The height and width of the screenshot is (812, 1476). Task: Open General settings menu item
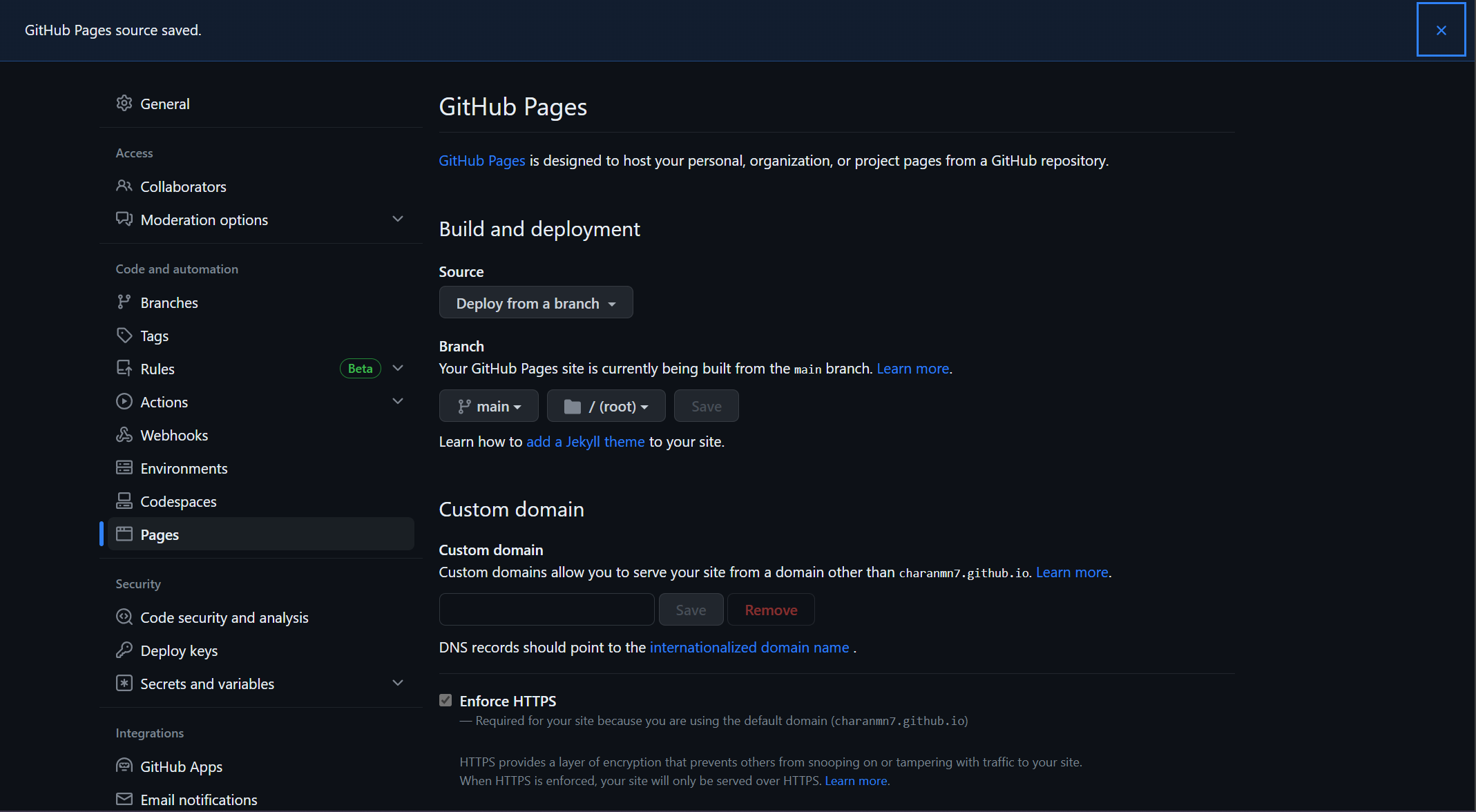(164, 103)
